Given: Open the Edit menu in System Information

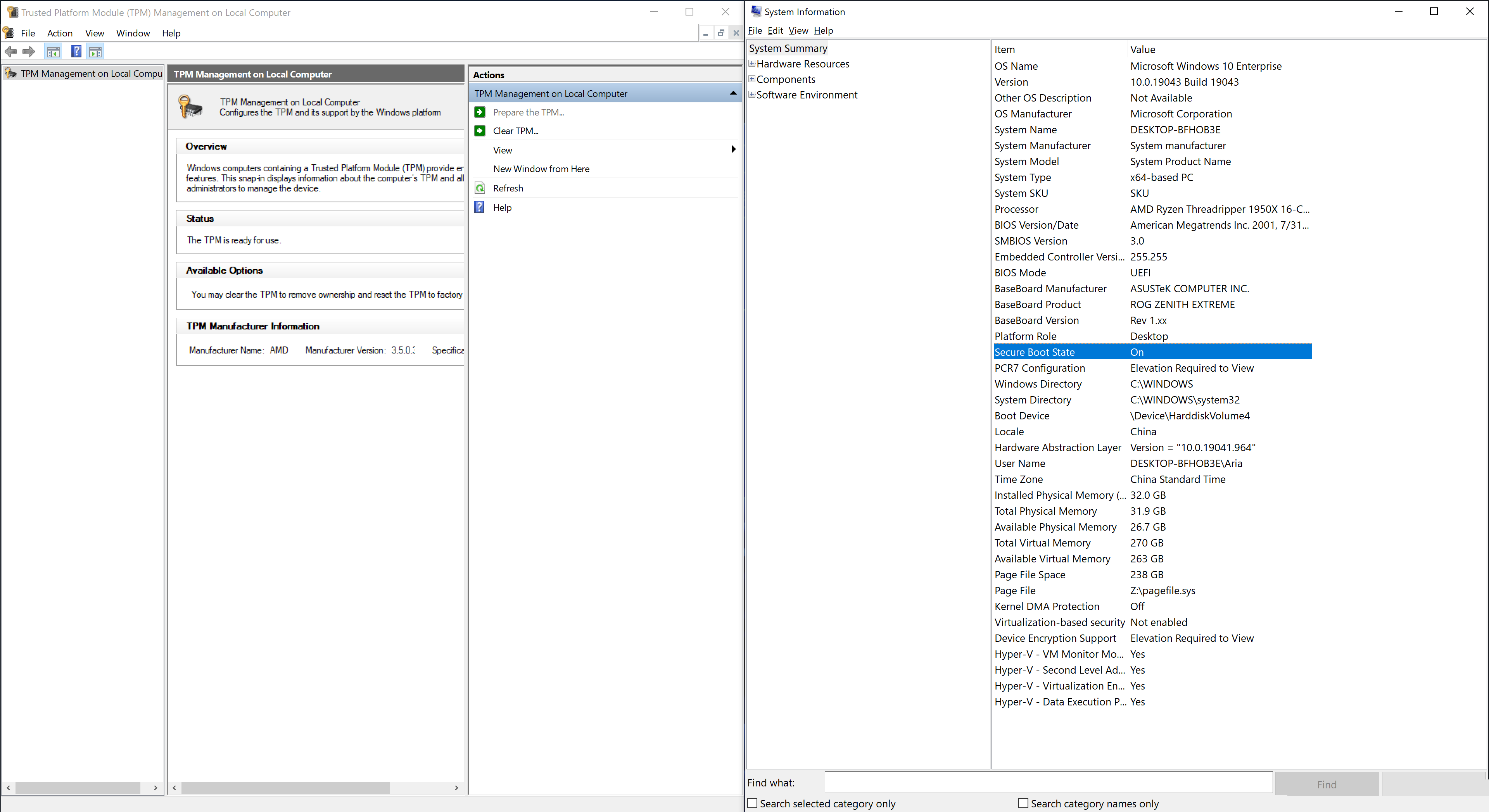Looking at the screenshot, I should 775,31.
